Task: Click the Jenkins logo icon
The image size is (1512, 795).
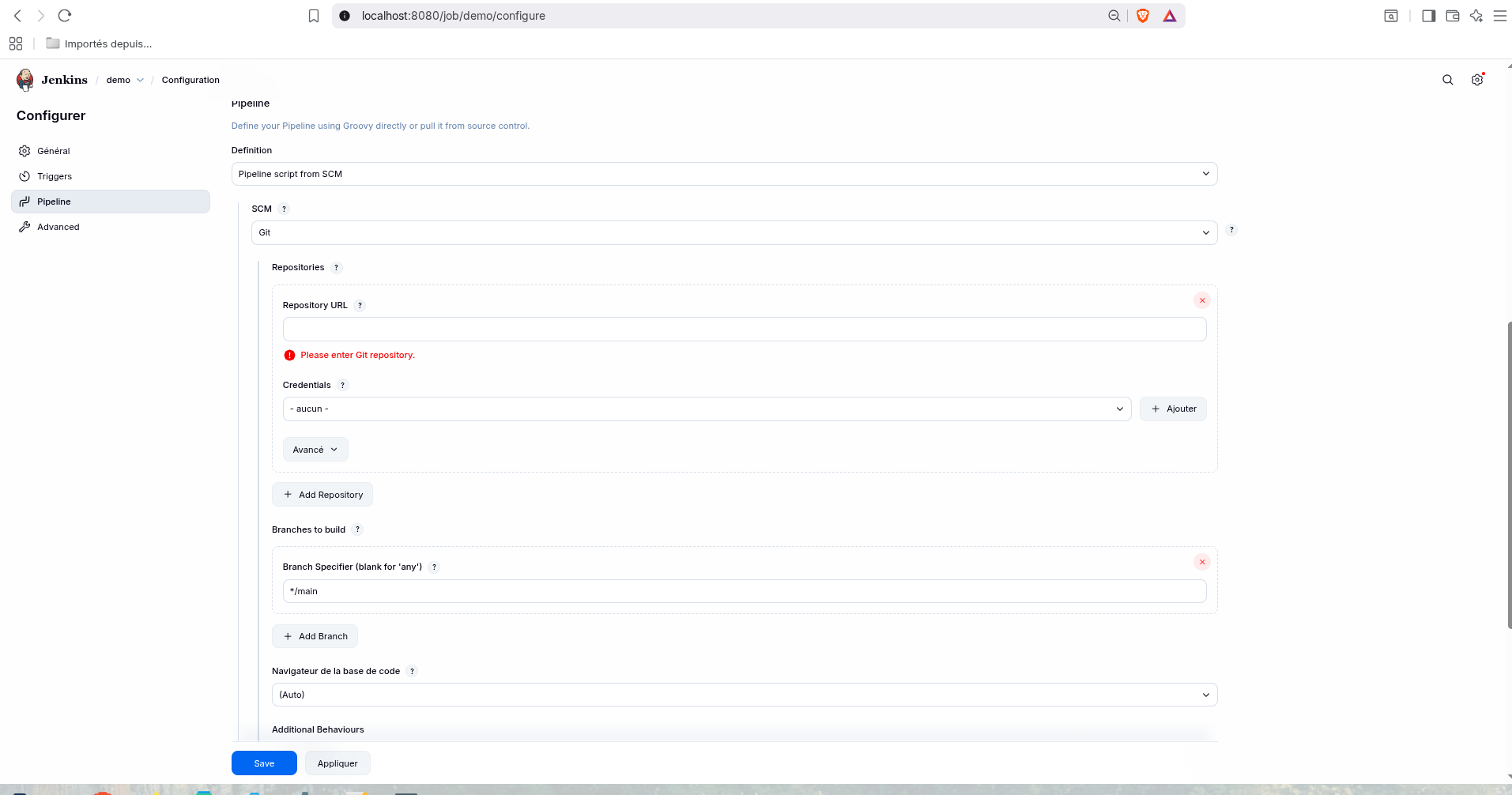Action: click(x=25, y=80)
